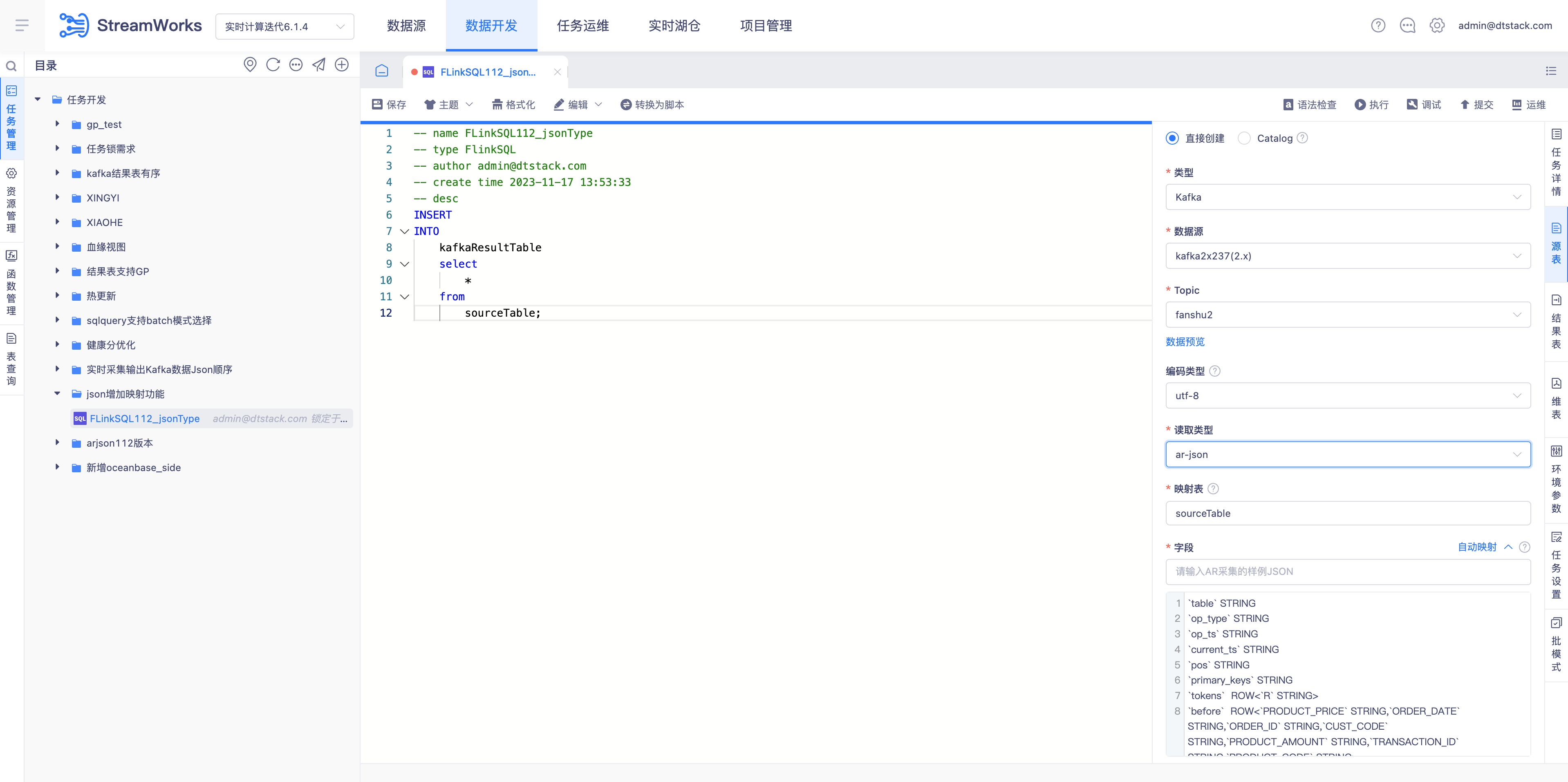Open the 编辑 dropdown in toolbar
This screenshot has width=1568, height=782.
[578, 105]
